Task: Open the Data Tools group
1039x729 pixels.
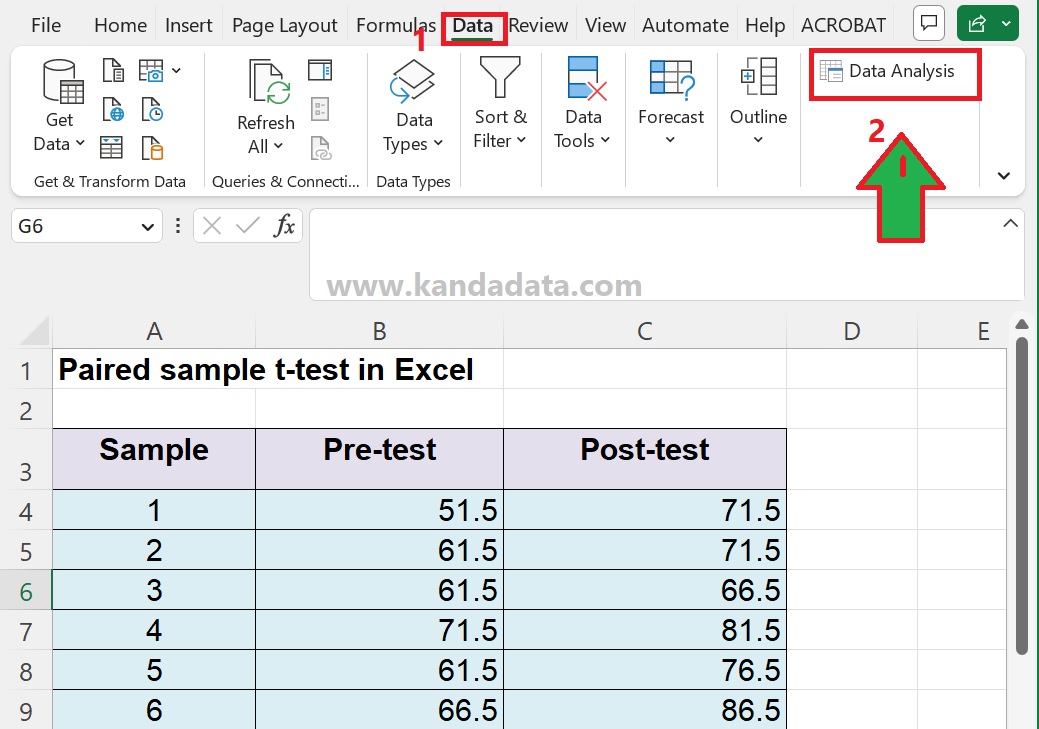Action: 583,103
